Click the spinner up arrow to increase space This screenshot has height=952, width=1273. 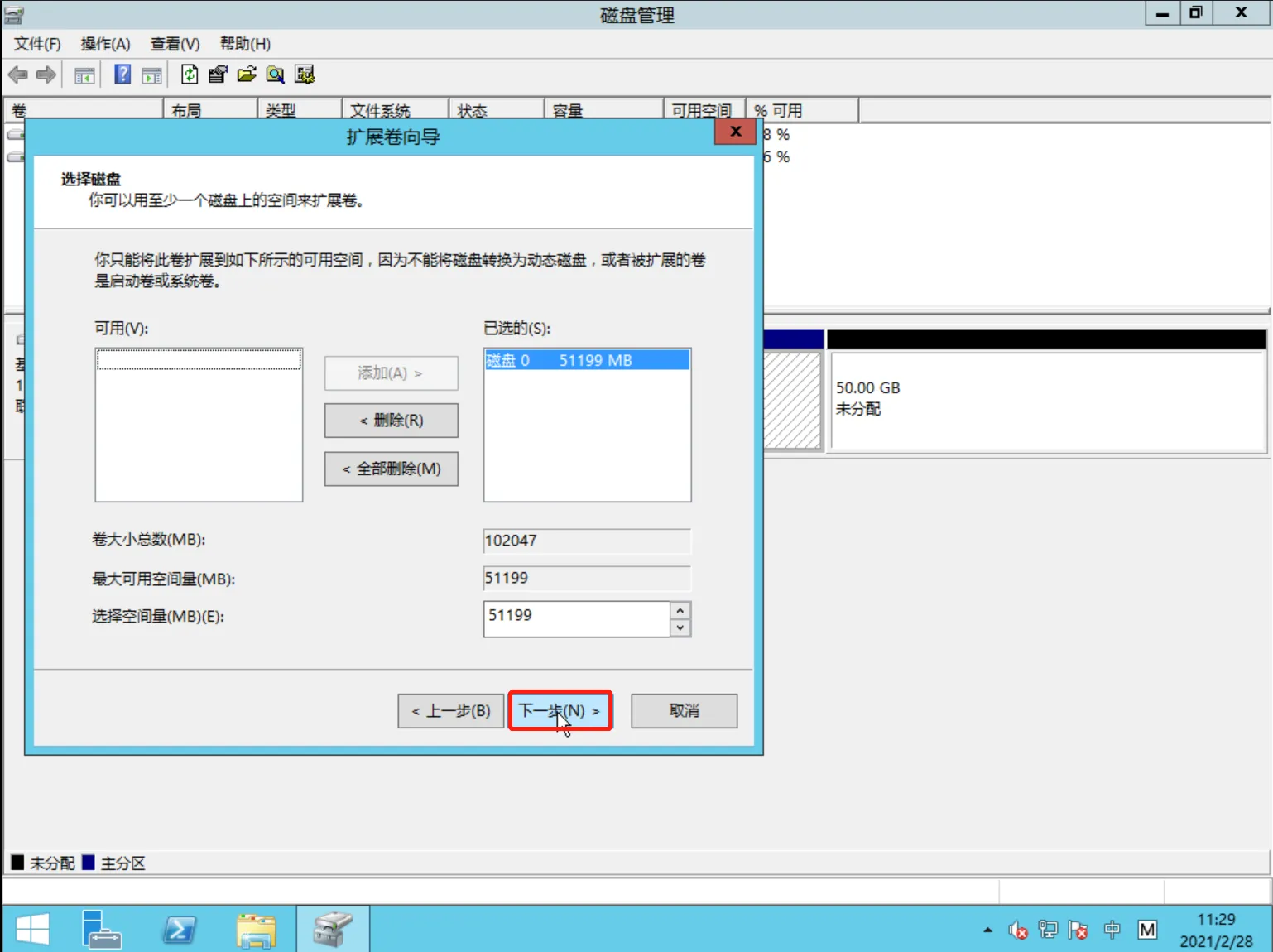pyautogui.click(x=679, y=610)
